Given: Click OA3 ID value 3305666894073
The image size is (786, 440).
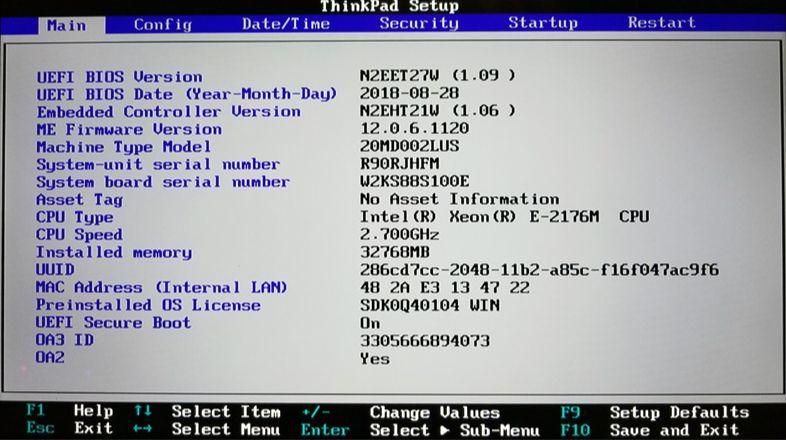Looking at the screenshot, I should pos(425,341).
